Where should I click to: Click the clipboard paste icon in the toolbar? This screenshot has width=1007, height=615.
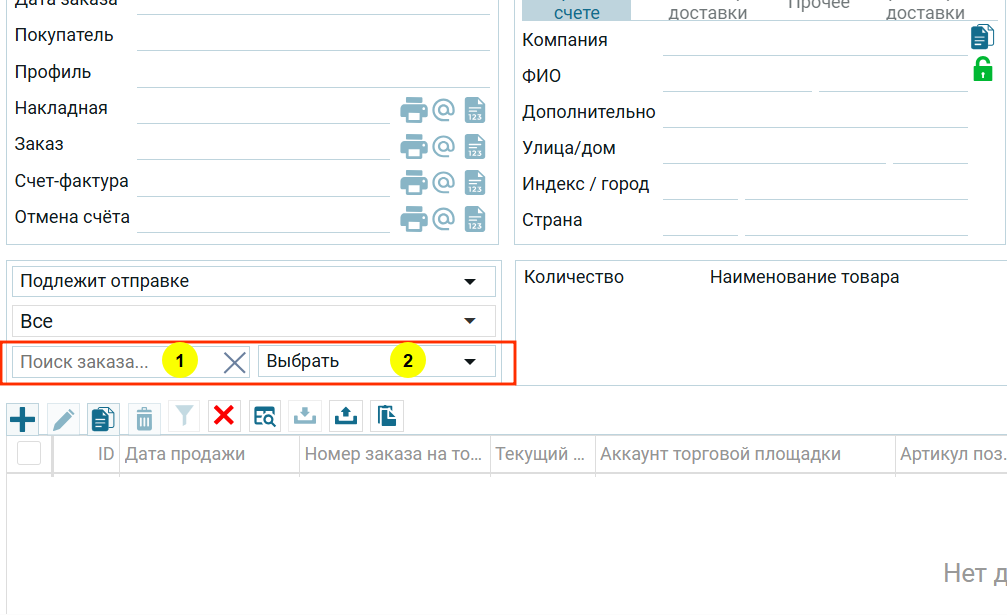click(386, 417)
